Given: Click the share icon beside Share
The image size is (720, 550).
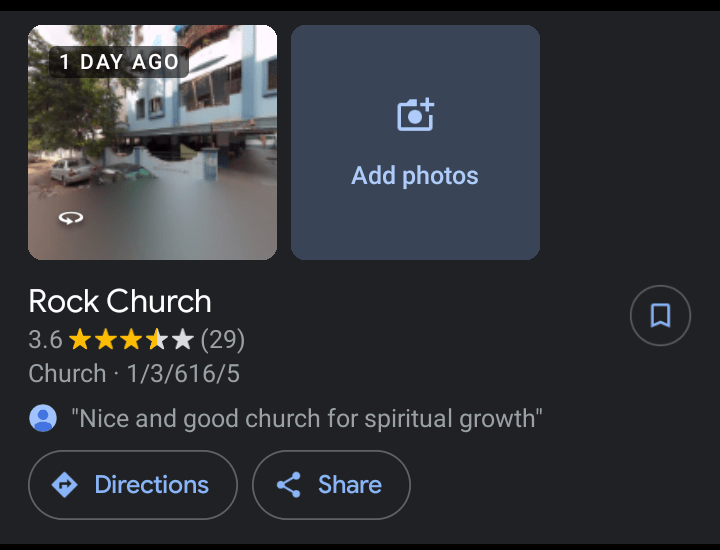Looking at the screenshot, I should coord(289,485).
